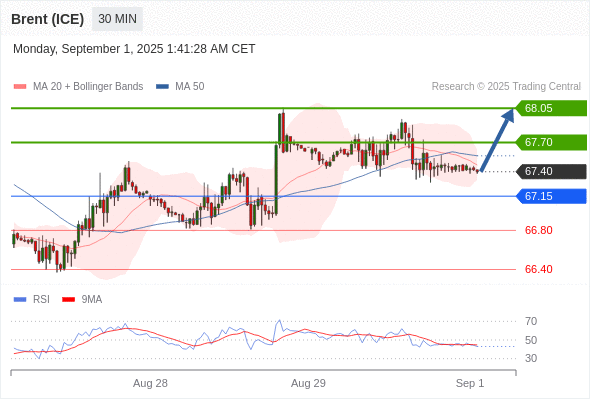
Task: Click the green 68.05 resistance price tag
Action: point(551,108)
